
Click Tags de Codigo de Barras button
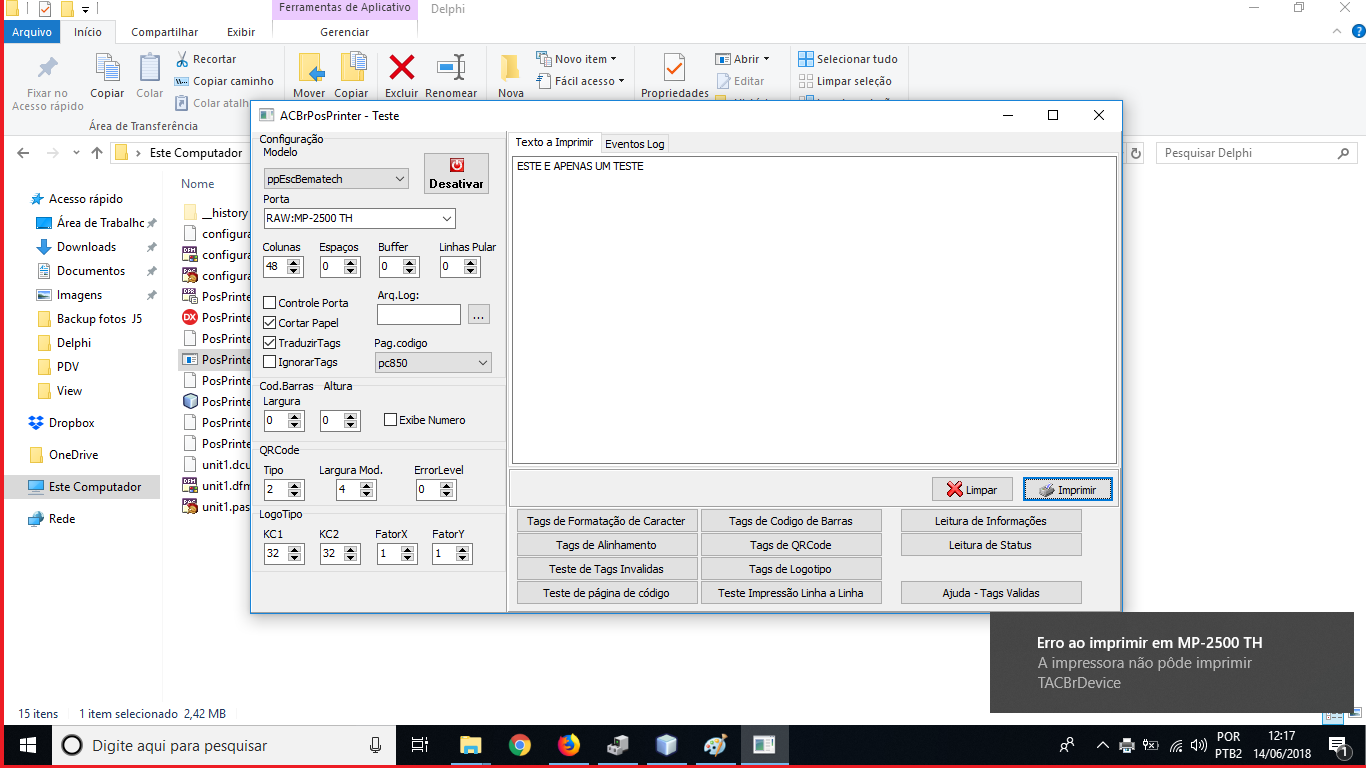coord(791,521)
